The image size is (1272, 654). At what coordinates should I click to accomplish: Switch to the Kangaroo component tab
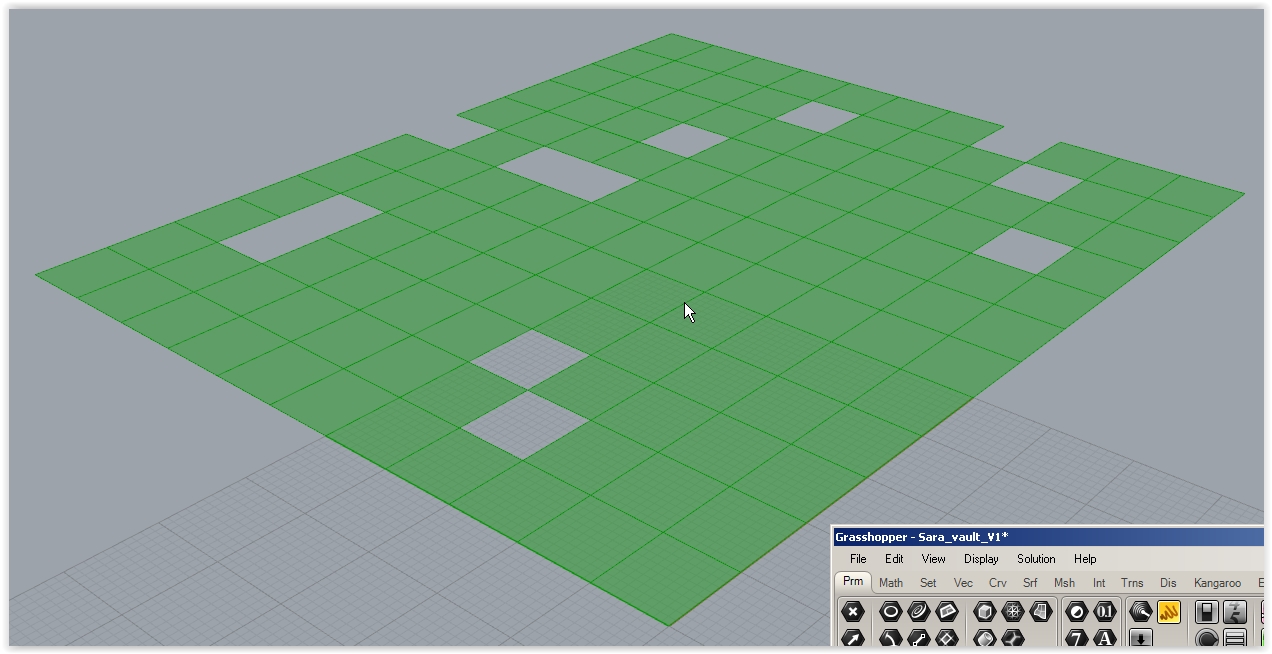1217,583
